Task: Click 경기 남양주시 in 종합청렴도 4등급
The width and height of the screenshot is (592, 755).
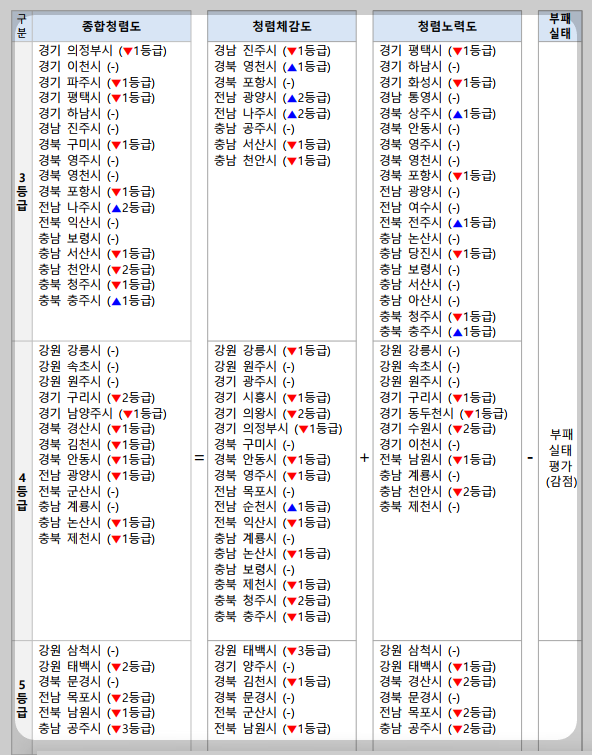Action: coord(103,414)
